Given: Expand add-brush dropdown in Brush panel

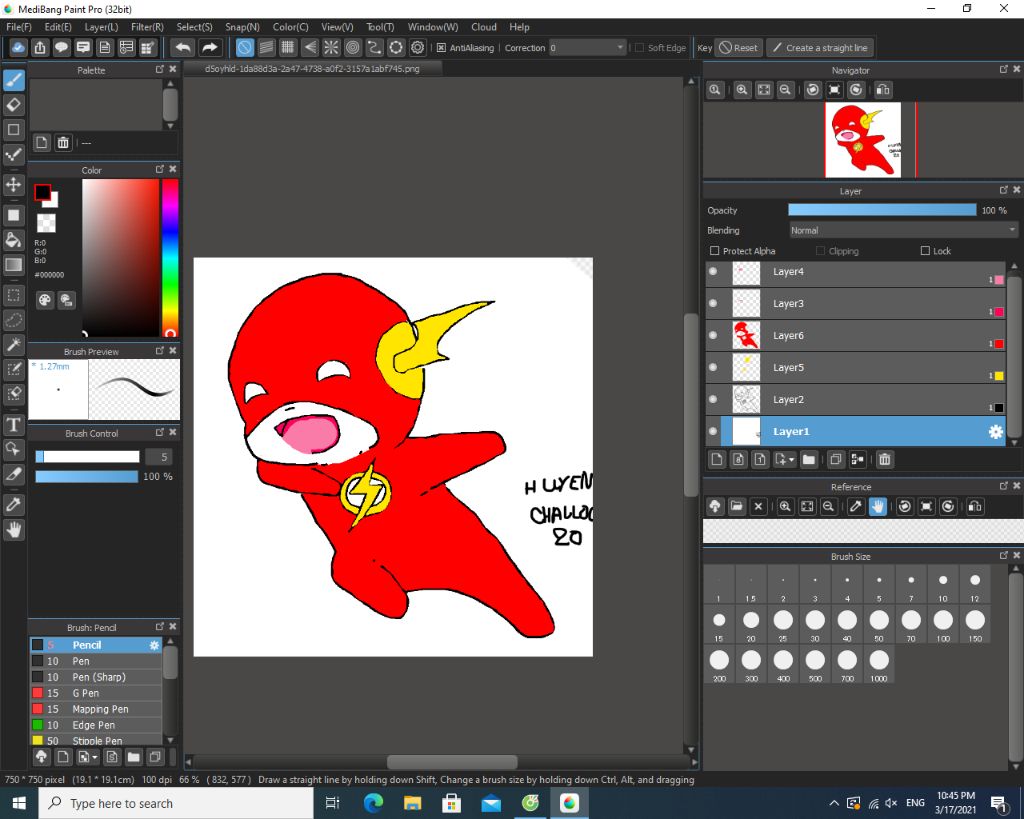Looking at the screenshot, I should tap(95, 757).
